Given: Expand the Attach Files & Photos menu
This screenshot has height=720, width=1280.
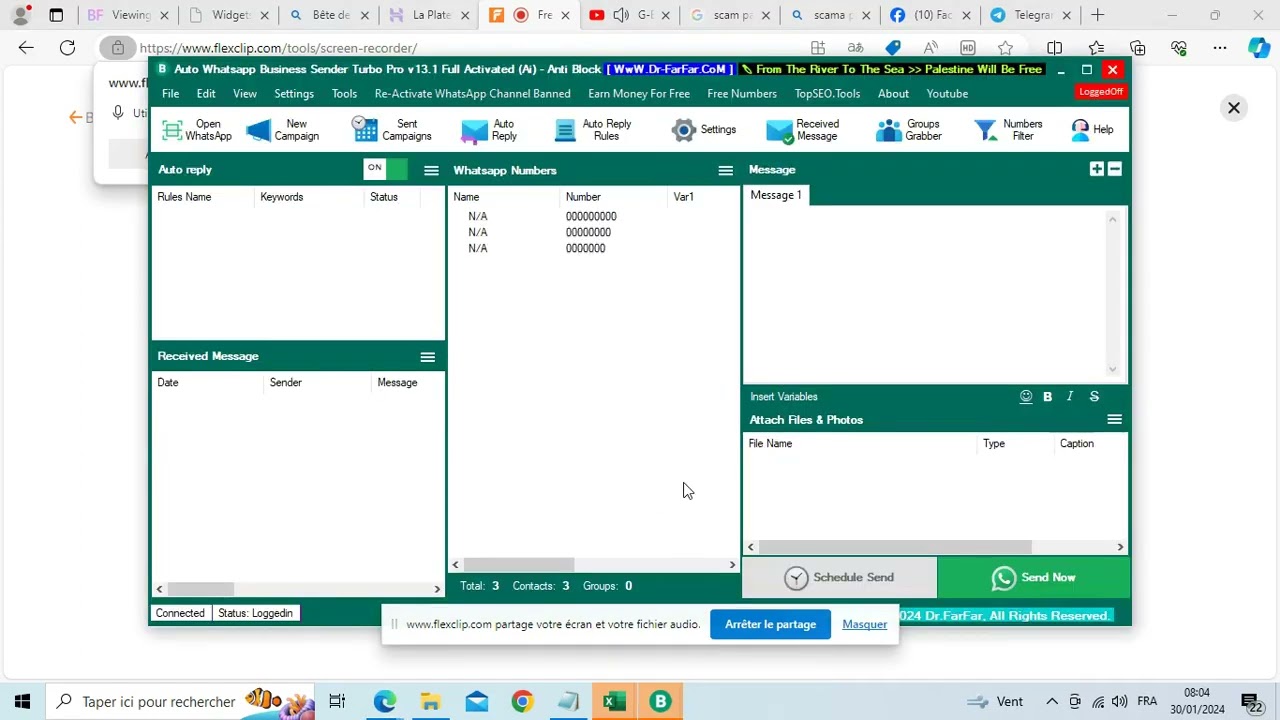Looking at the screenshot, I should [x=1115, y=420].
